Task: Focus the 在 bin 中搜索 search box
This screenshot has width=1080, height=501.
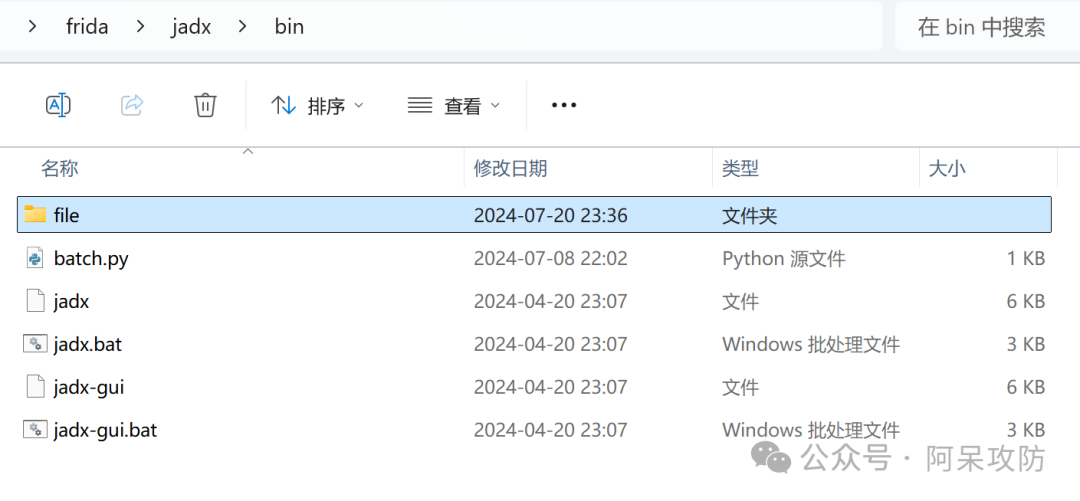Action: click(987, 26)
